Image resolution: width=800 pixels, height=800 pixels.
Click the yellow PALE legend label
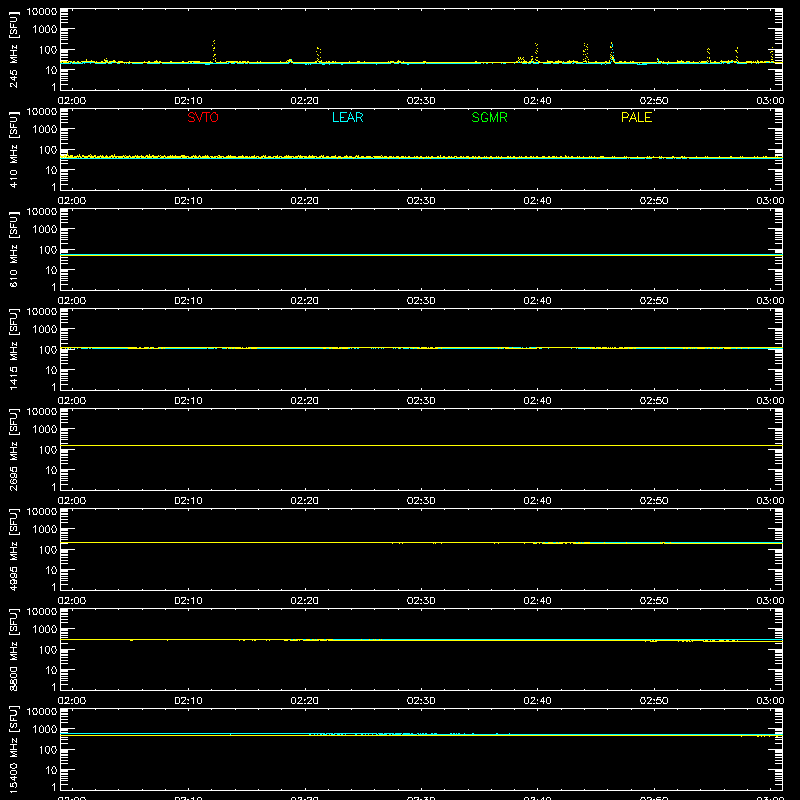pyautogui.click(x=636, y=117)
